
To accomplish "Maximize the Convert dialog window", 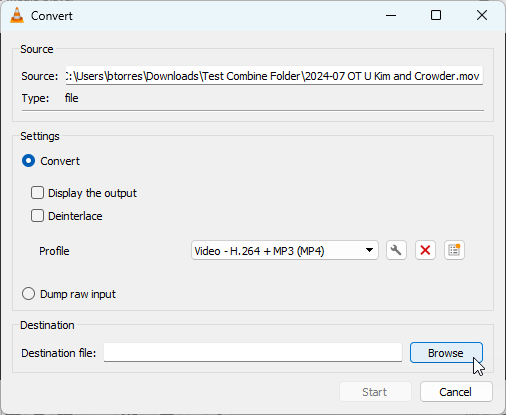I will (436, 15).
